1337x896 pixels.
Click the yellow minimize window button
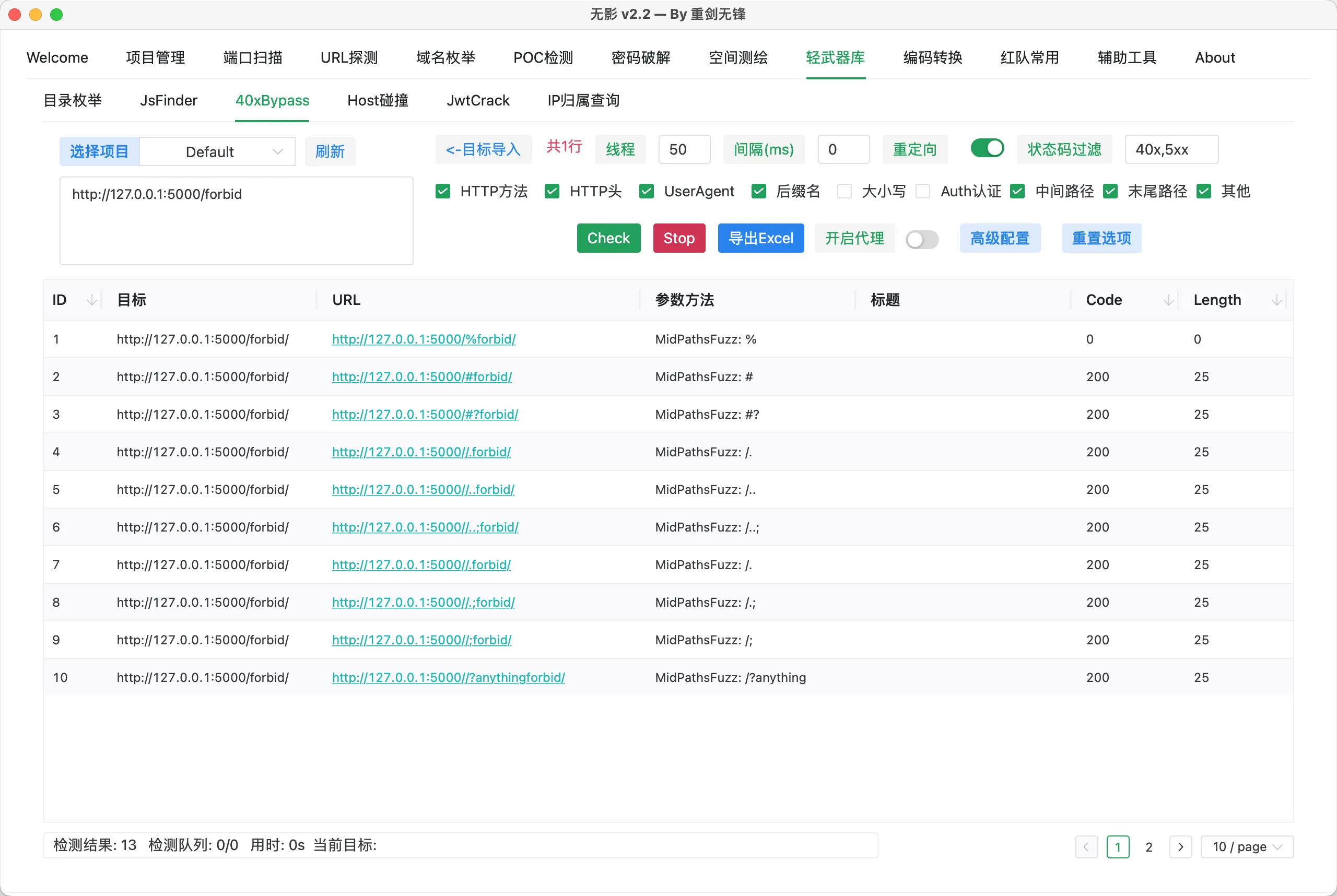(x=36, y=14)
